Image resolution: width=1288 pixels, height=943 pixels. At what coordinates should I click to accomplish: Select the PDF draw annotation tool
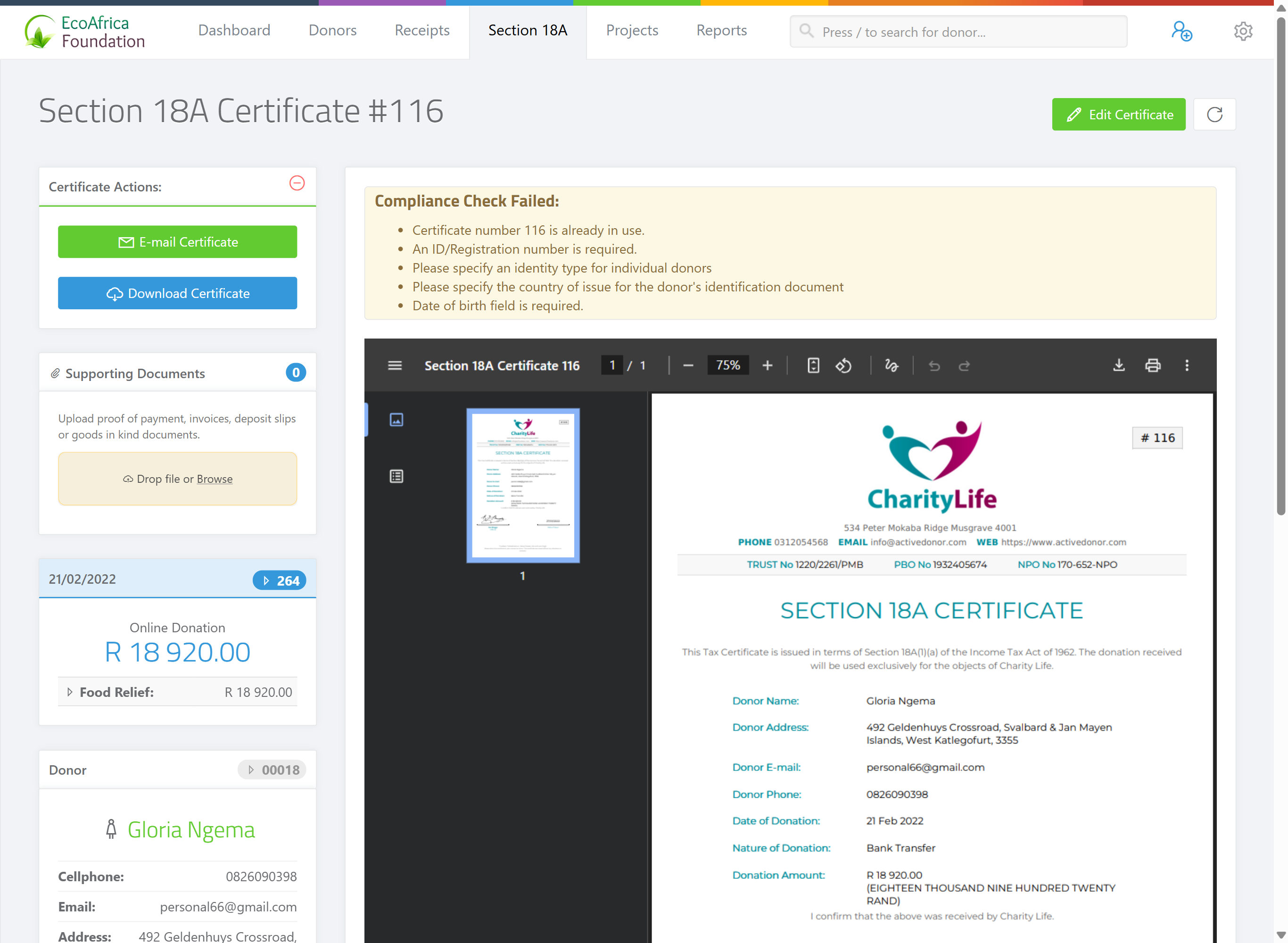[891, 365]
